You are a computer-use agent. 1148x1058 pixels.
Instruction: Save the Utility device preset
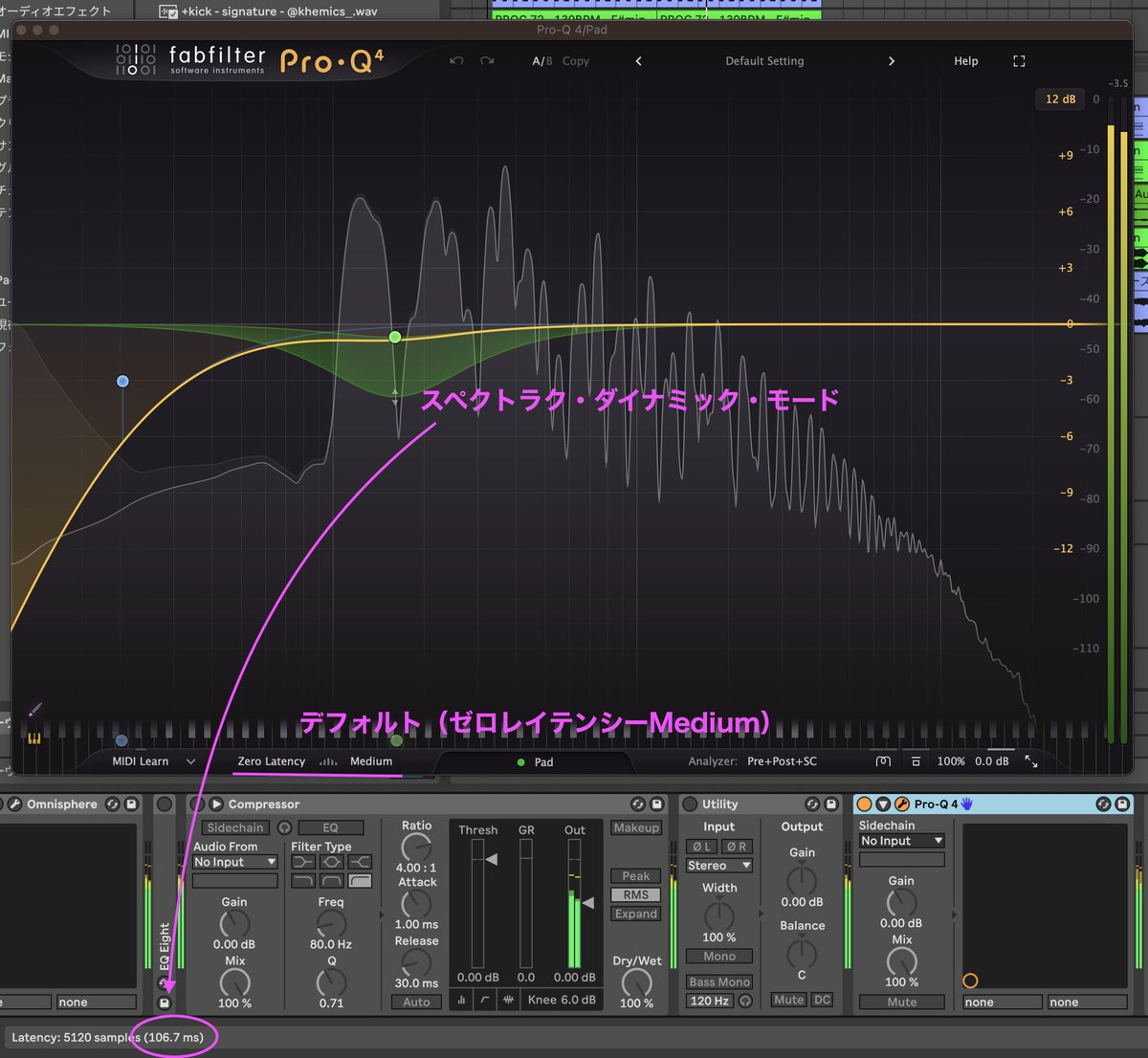830,805
